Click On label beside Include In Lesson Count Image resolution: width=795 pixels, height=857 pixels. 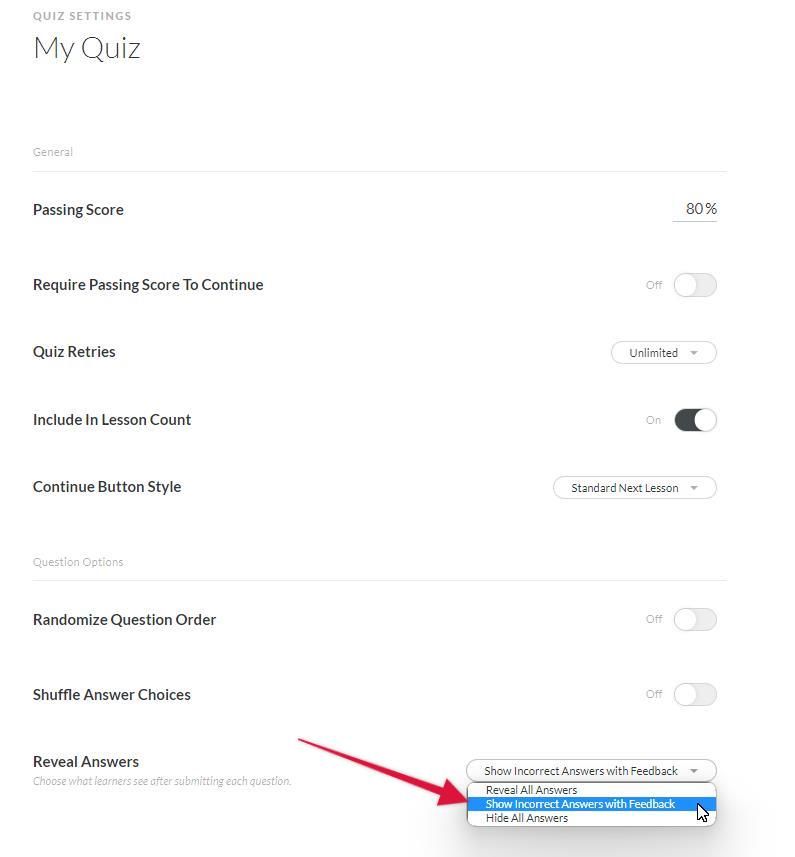(653, 420)
